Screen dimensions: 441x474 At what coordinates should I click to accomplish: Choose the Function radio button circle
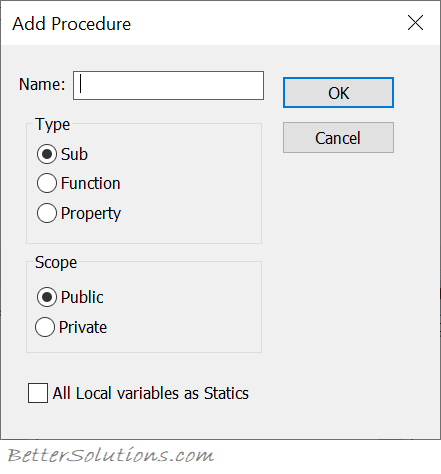(x=47, y=183)
